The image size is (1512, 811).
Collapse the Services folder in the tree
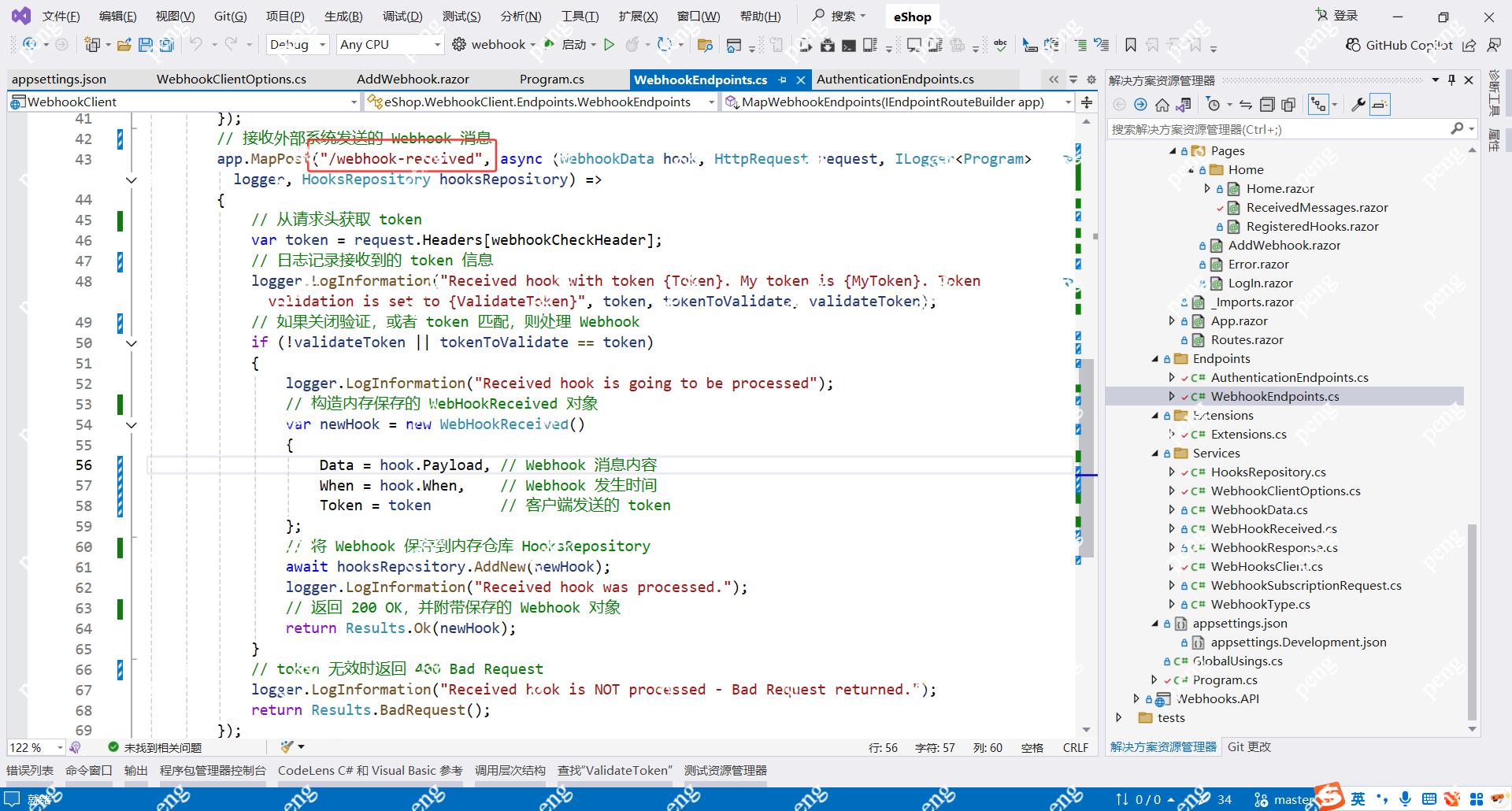(x=1155, y=454)
